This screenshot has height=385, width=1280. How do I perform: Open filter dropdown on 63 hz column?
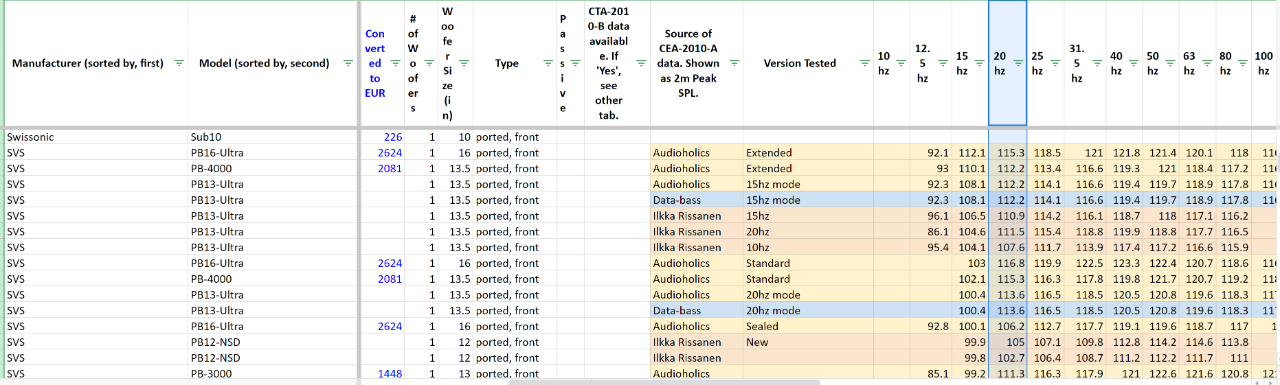[x=1208, y=63]
